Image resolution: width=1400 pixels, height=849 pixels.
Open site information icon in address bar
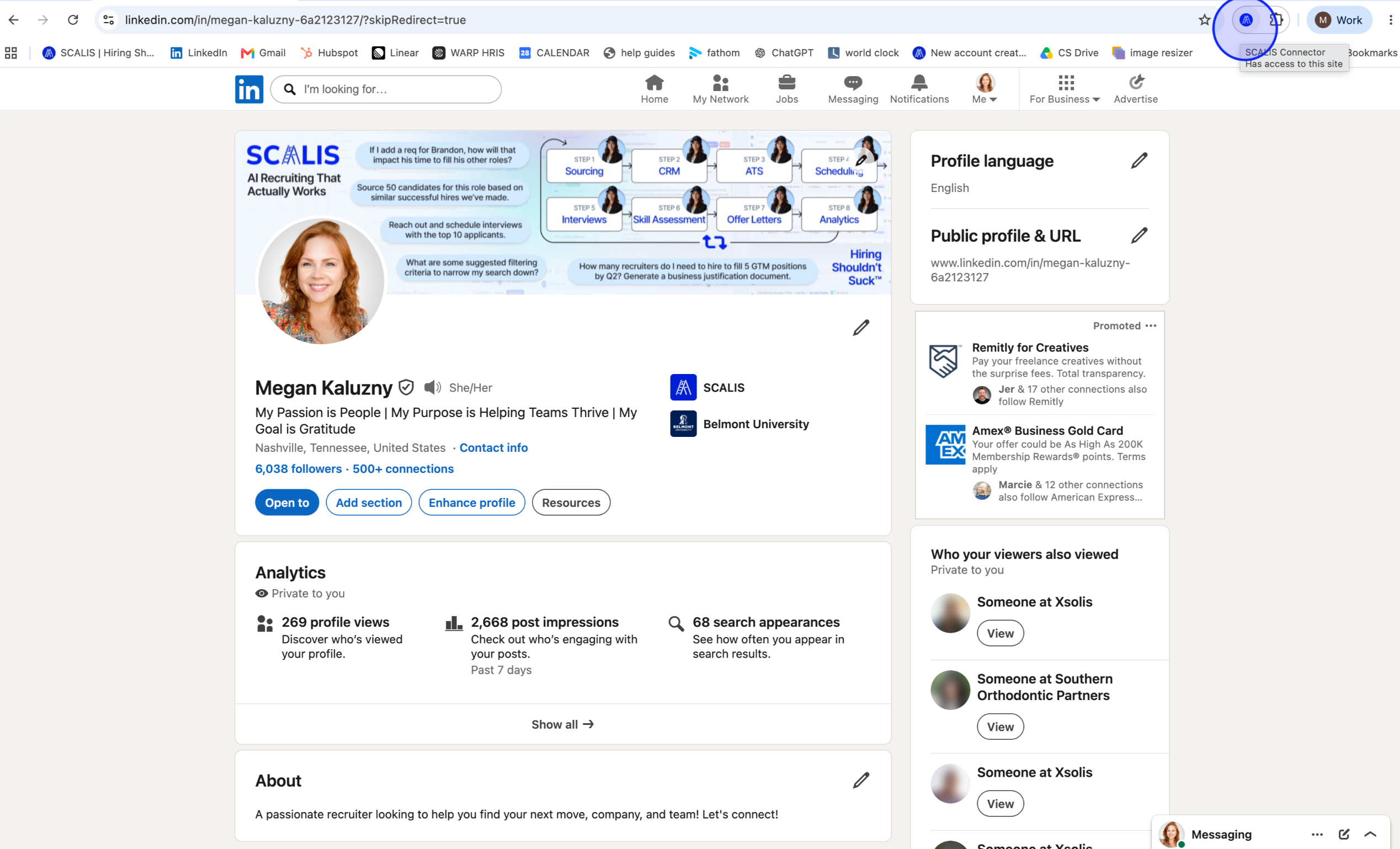pyautogui.click(x=109, y=20)
